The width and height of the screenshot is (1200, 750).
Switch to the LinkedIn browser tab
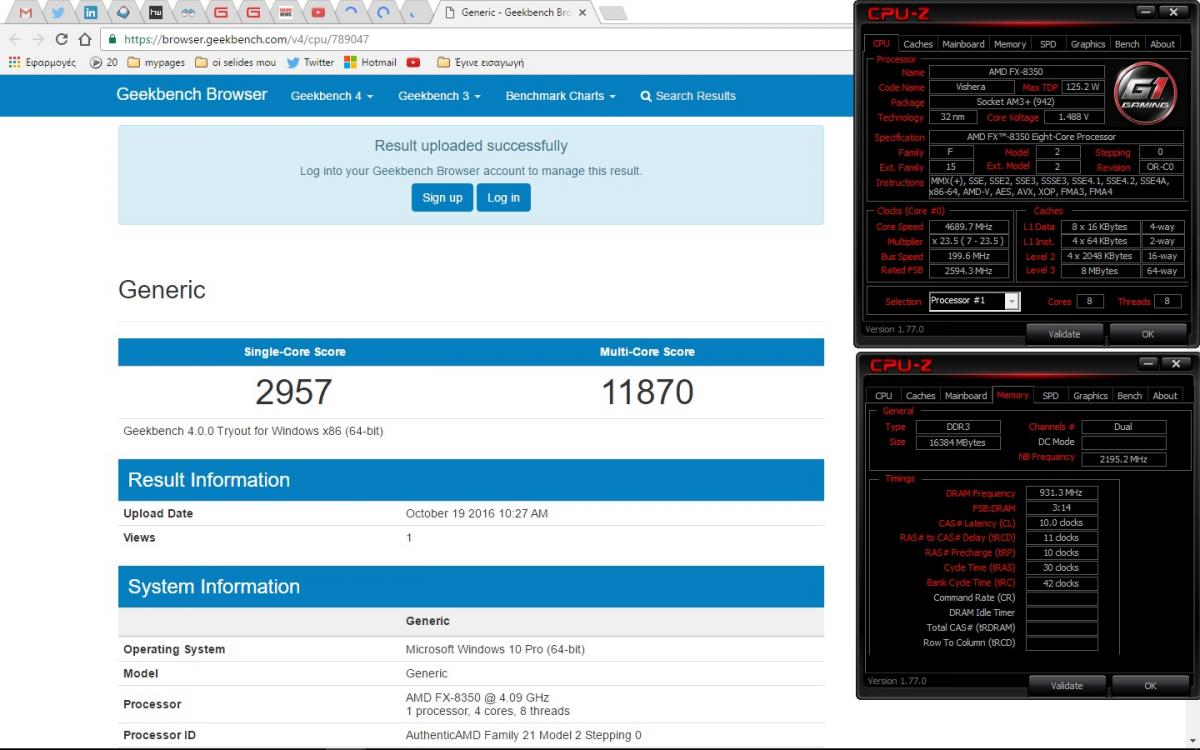(90, 13)
